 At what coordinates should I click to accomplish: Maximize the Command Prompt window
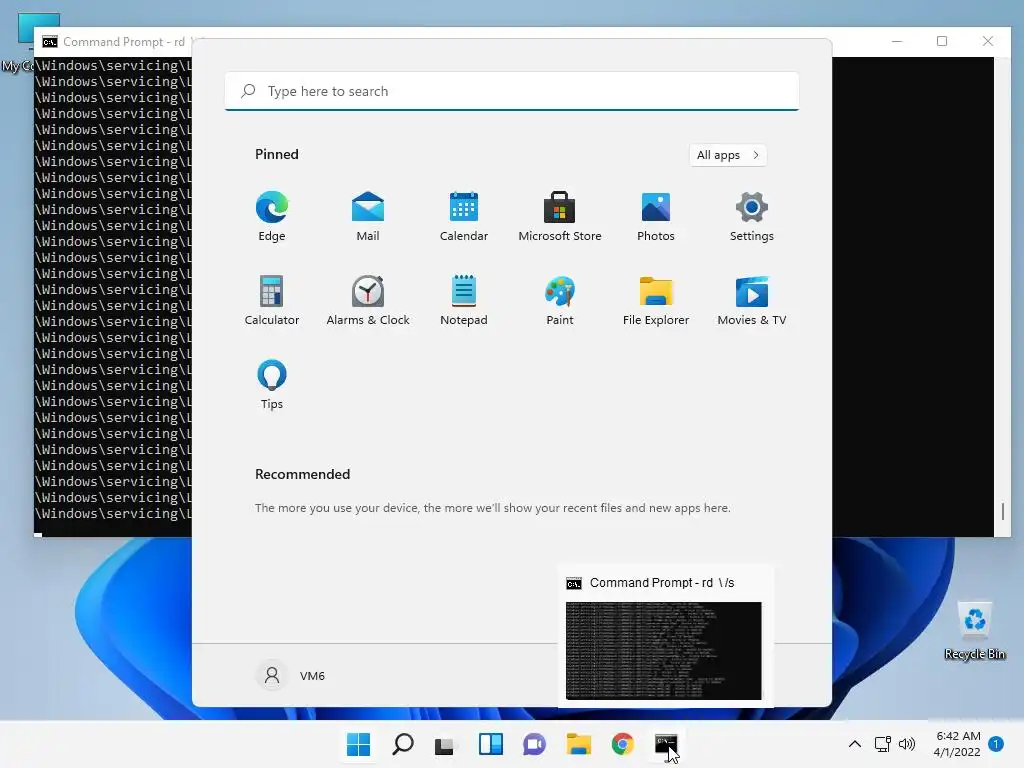point(942,41)
